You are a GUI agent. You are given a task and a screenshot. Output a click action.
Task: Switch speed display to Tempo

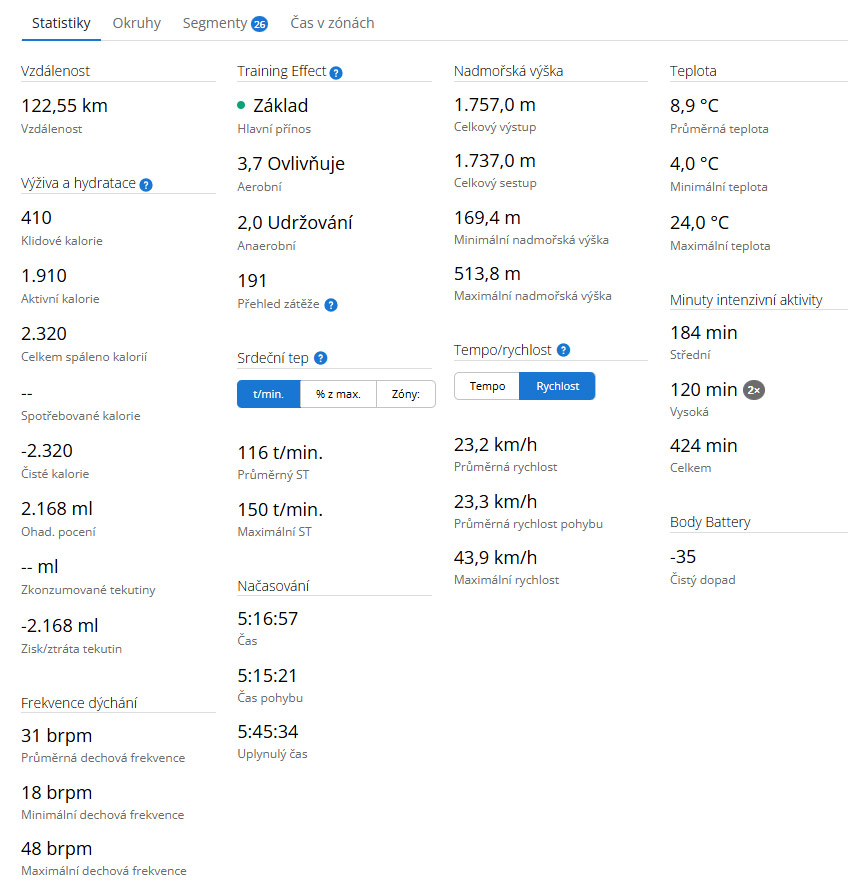[487, 386]
